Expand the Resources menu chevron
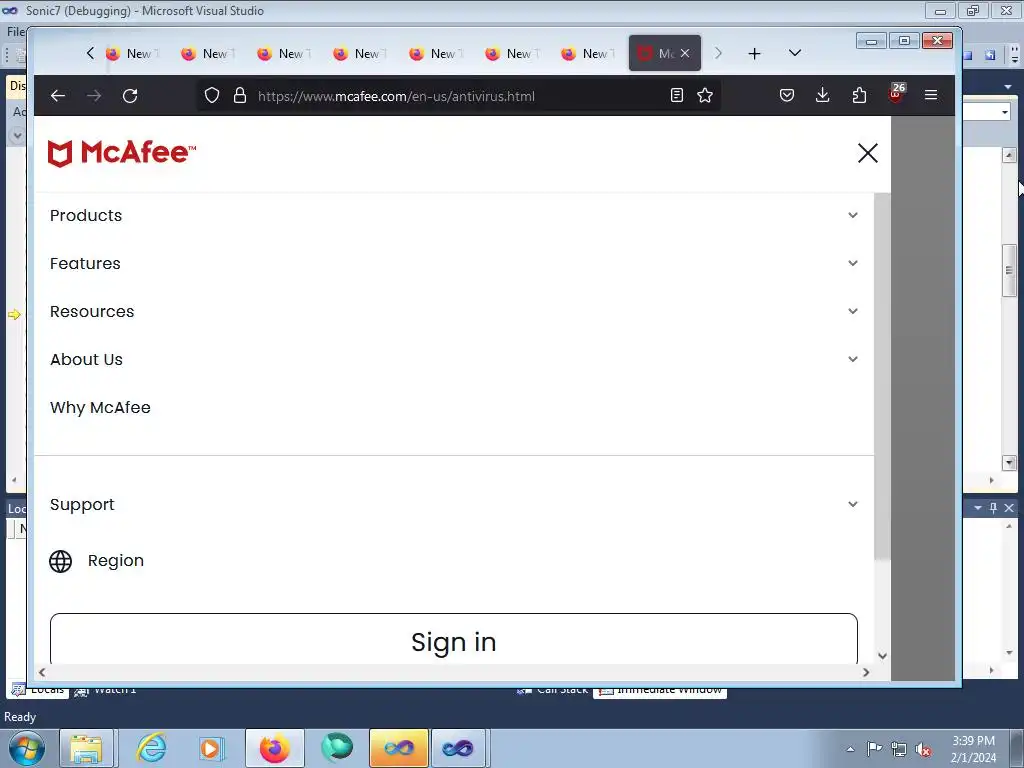 pyautogui.click(x=852, y=312)
